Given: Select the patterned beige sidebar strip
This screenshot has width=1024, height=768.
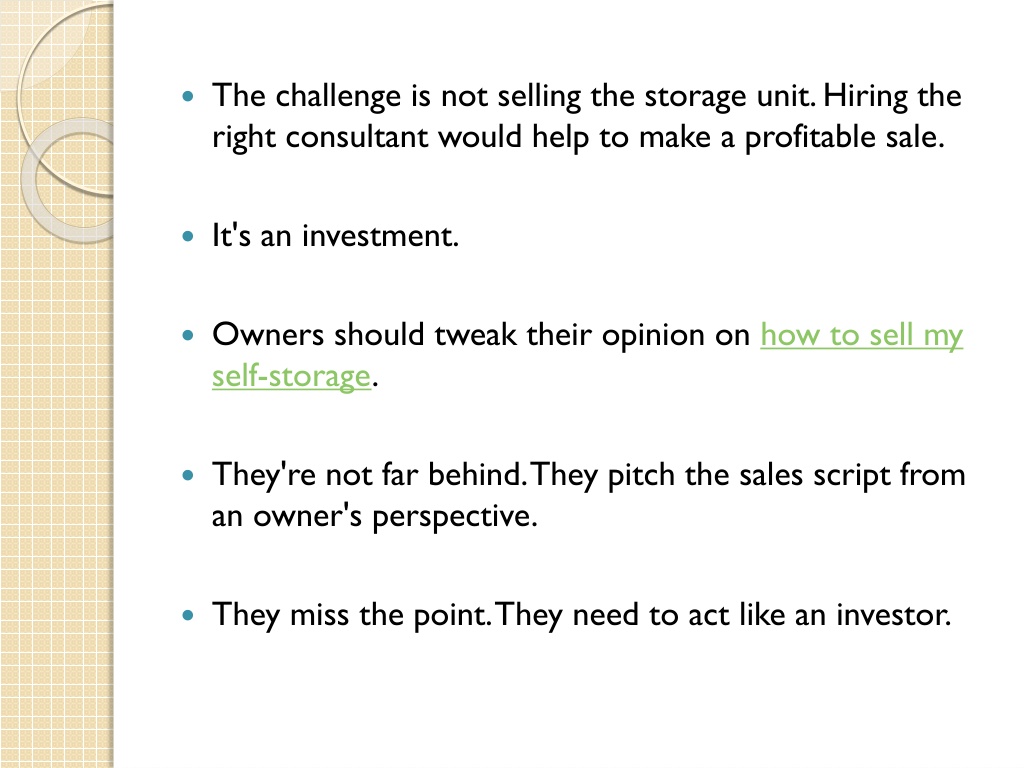Looking at the screenshot, I should (x=57, y=384).
